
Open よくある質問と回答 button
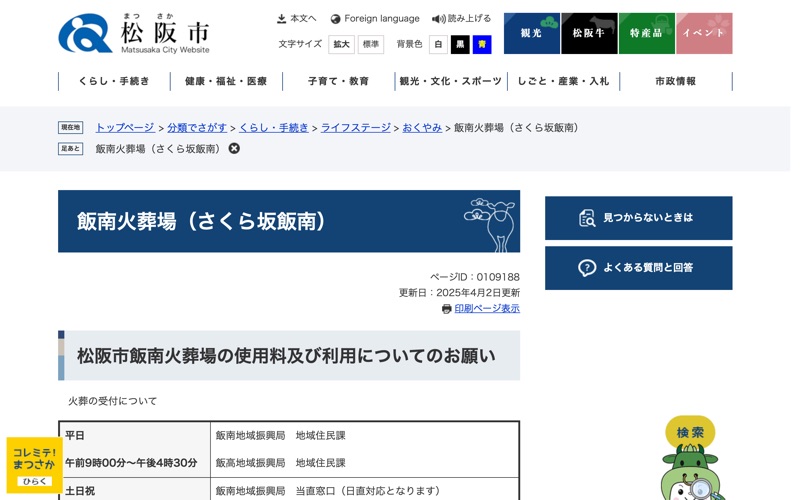click(638, 268)
